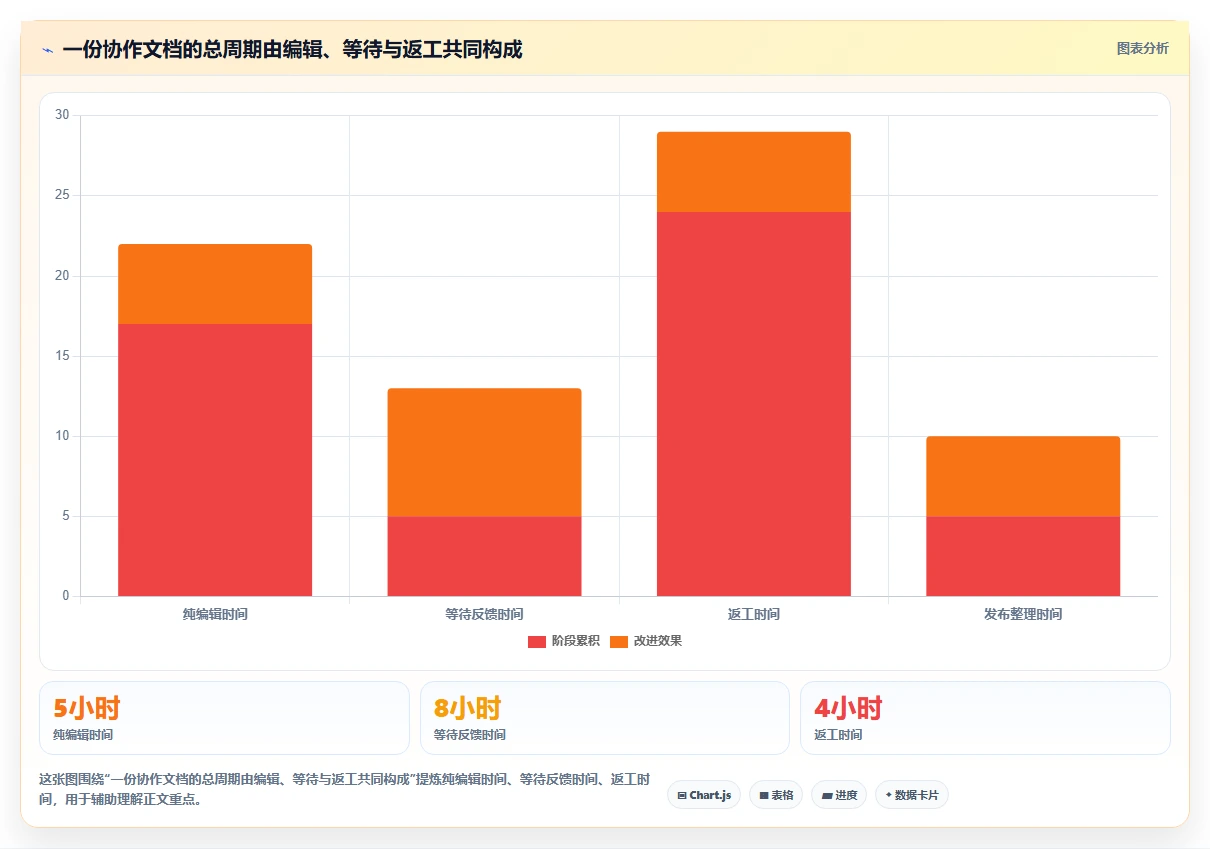Click the 发布整理时间 x-axis label
This screenshot has height=849, width=1210.
click(x=1023, y=614)
